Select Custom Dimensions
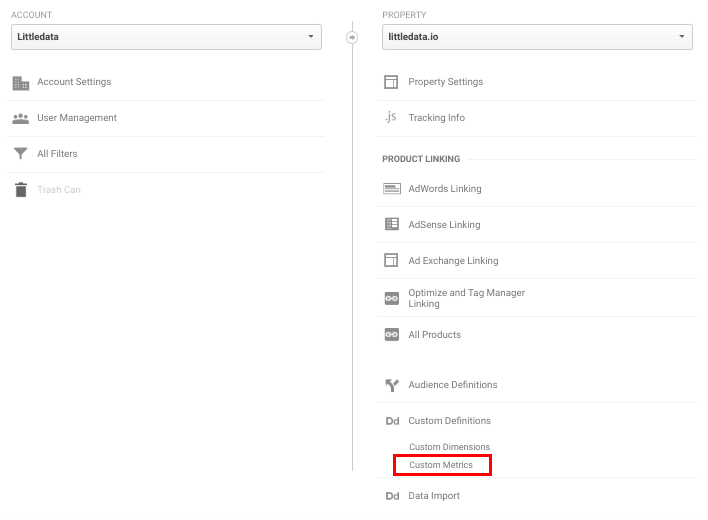 (x=449, y=447)
